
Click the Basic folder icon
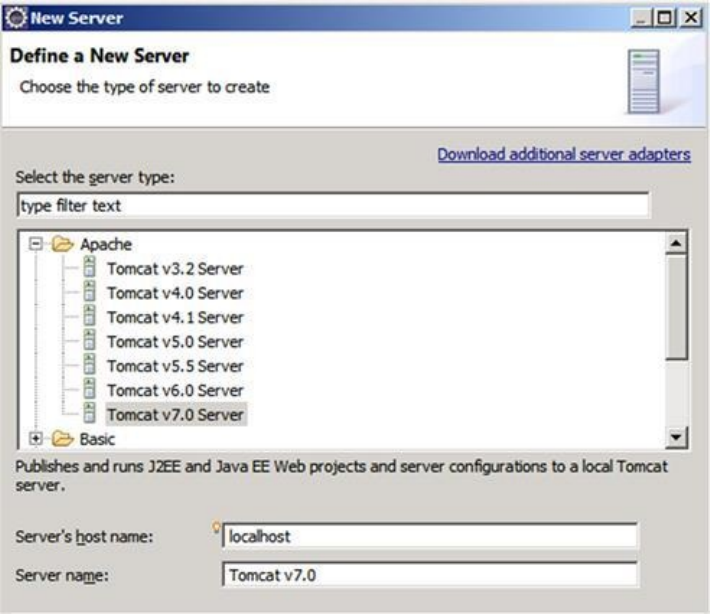coord(62,438)
